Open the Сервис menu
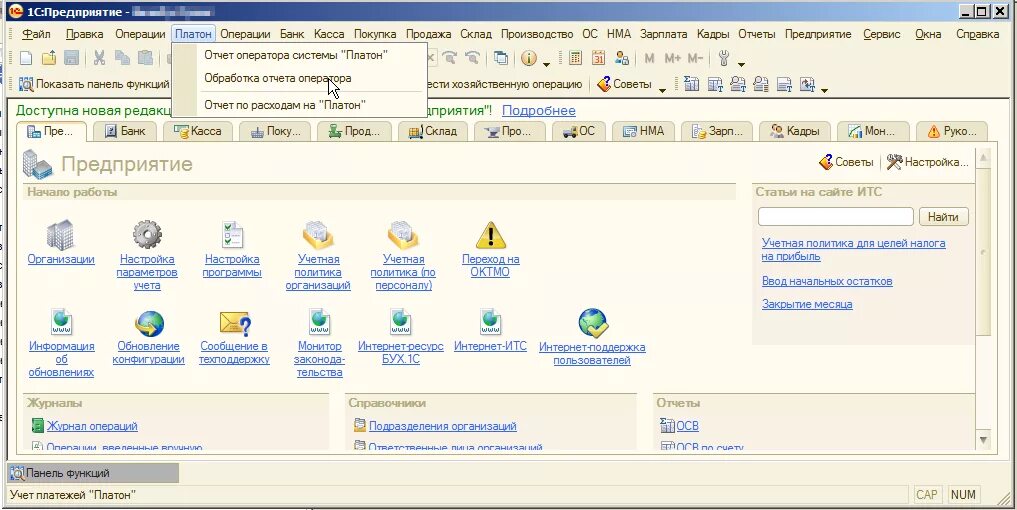The image size is (1017, 510). [881, 34]
